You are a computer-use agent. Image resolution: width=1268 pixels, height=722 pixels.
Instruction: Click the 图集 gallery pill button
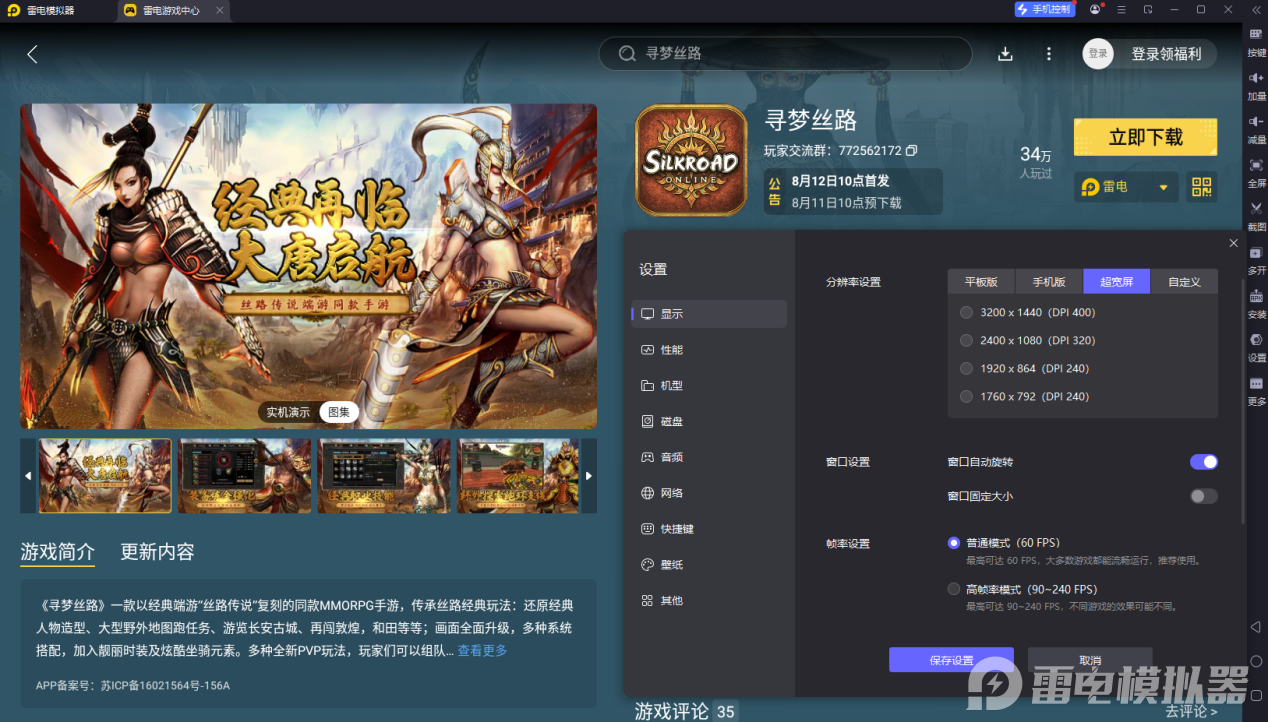(x=339, y=412)
